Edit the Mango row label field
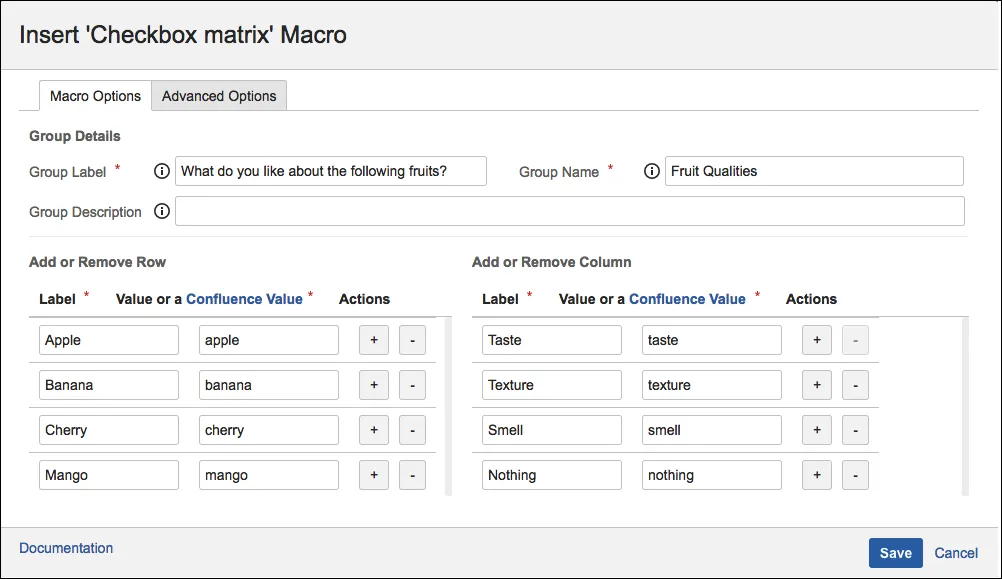Viewport: 1002px width, 579px height. click(109, 475)
